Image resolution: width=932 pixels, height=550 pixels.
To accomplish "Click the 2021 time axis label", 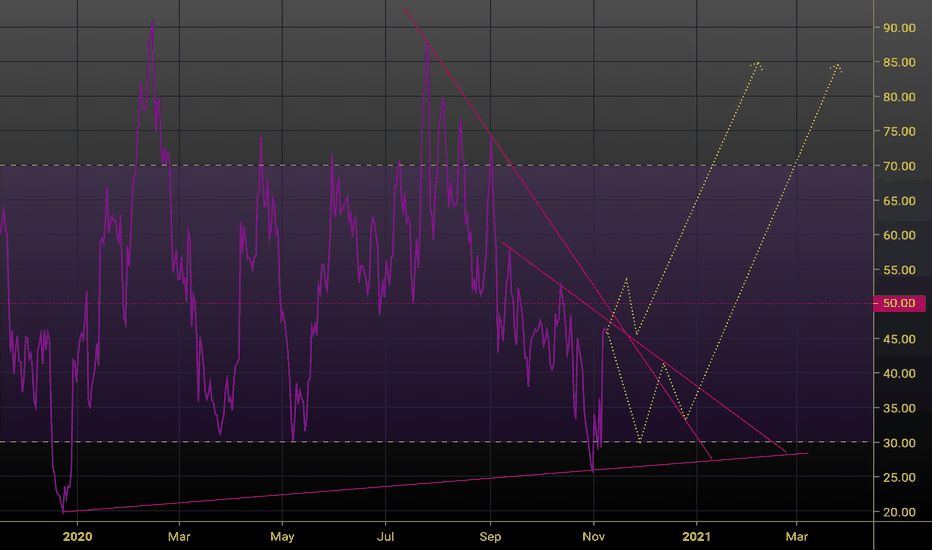I will coord(696,537).
